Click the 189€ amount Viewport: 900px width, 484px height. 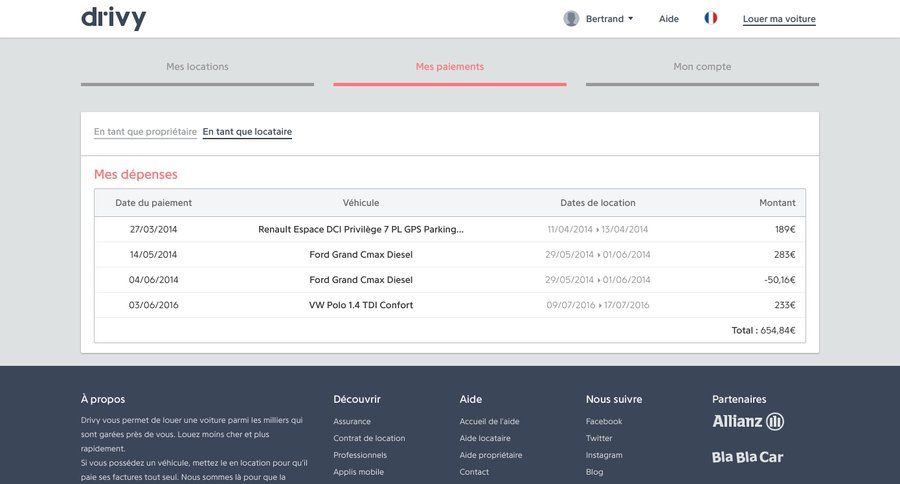(x=785, y=229)
